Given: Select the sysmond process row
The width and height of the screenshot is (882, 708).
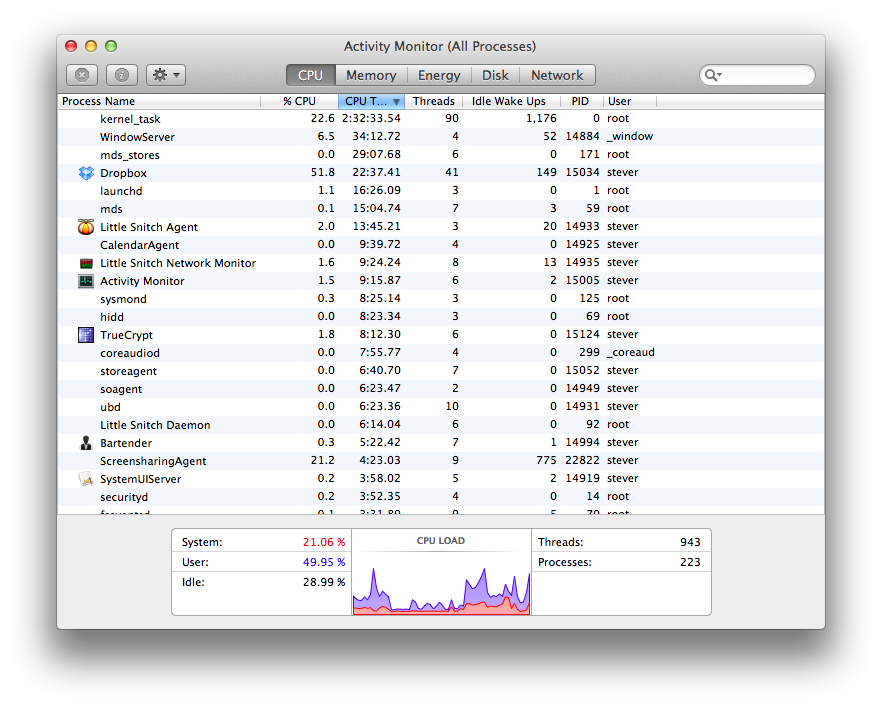Looking at the screenshot, I should (441, 299).
